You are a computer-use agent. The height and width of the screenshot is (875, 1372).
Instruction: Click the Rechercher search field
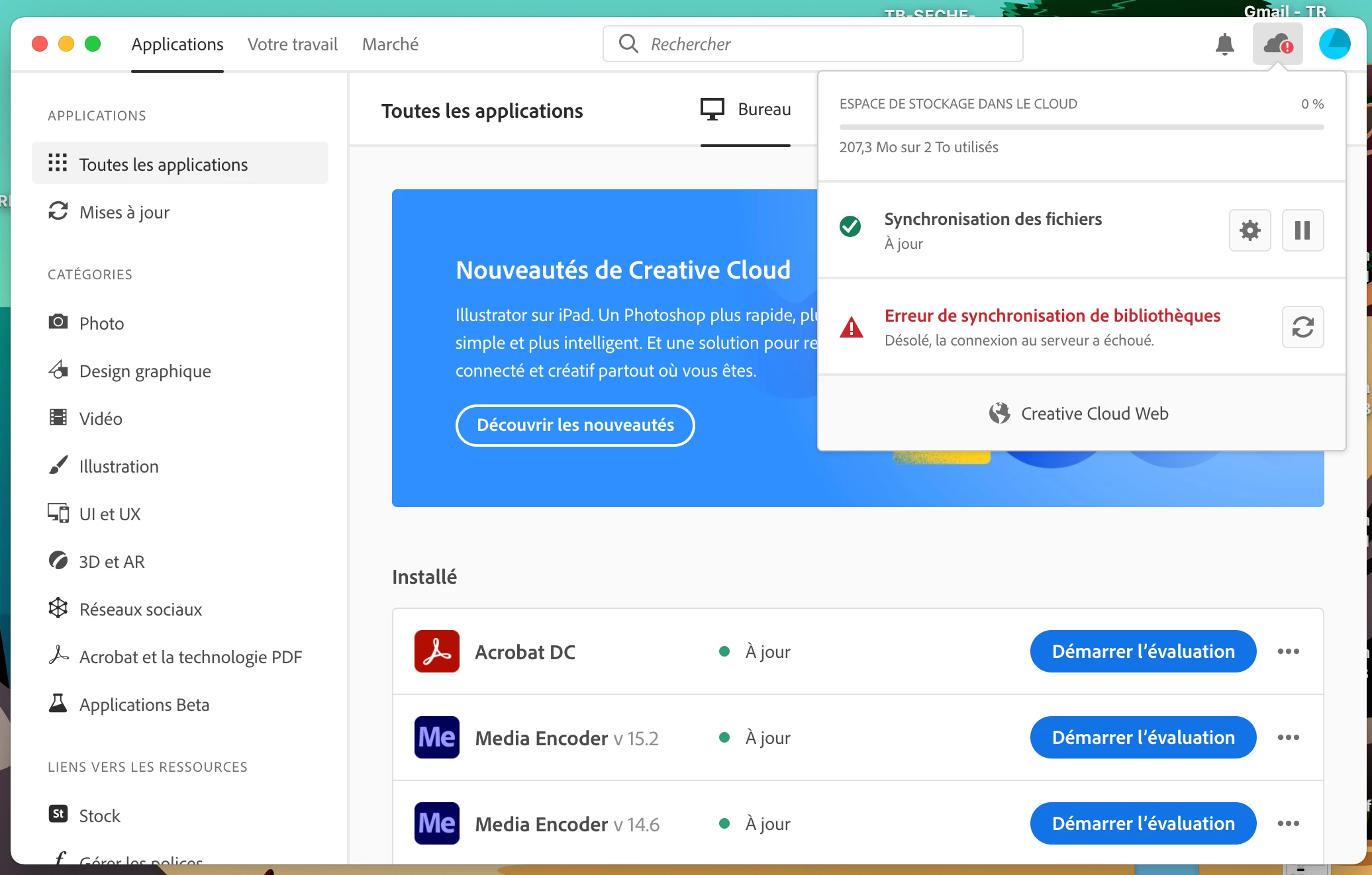tap(821, 44)
